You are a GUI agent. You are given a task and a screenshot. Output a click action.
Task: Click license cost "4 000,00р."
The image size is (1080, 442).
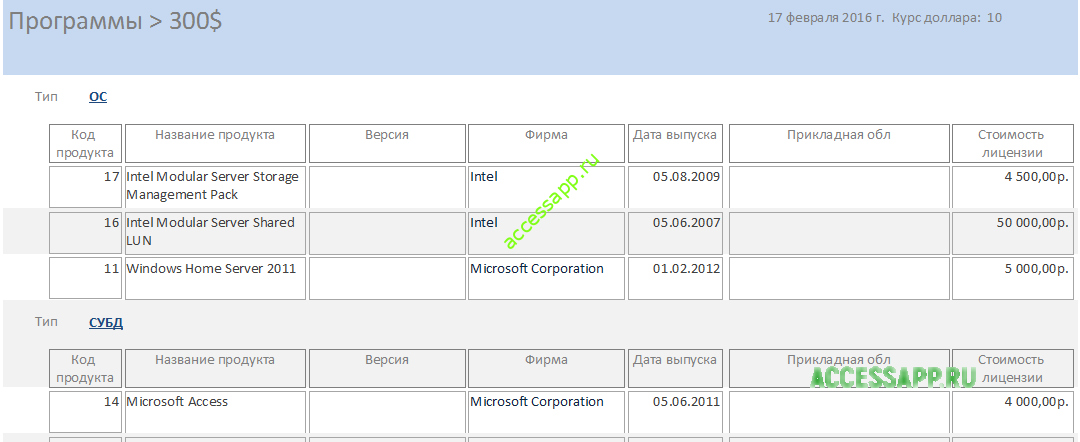[x=1012, y=412]
